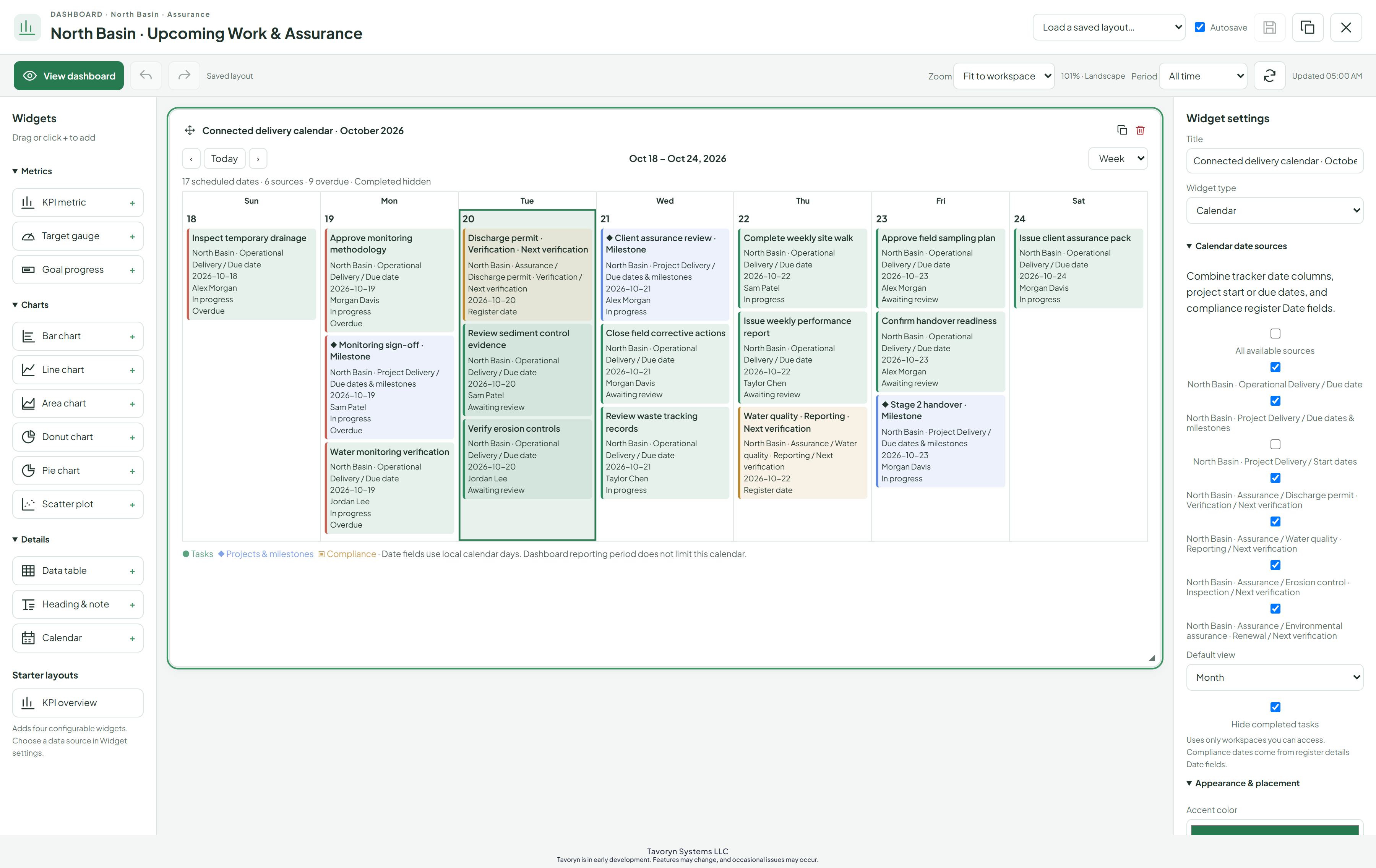This screenshot has width=1376, height=868.
Task: Open the Zoom Fit to workspace dropdown
Action: pyautogui.click(x=1003, y=76)
